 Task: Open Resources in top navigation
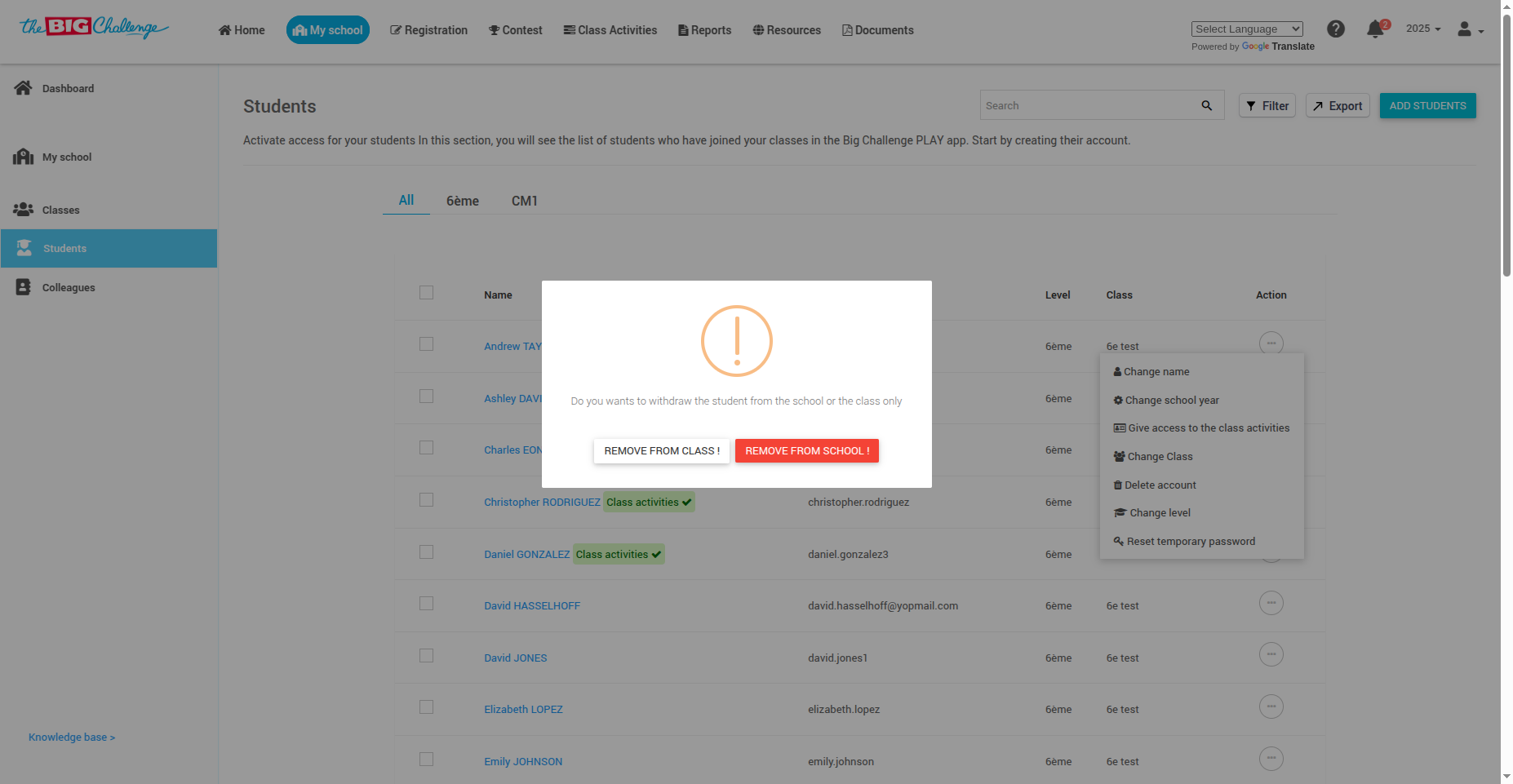point(787,30)
